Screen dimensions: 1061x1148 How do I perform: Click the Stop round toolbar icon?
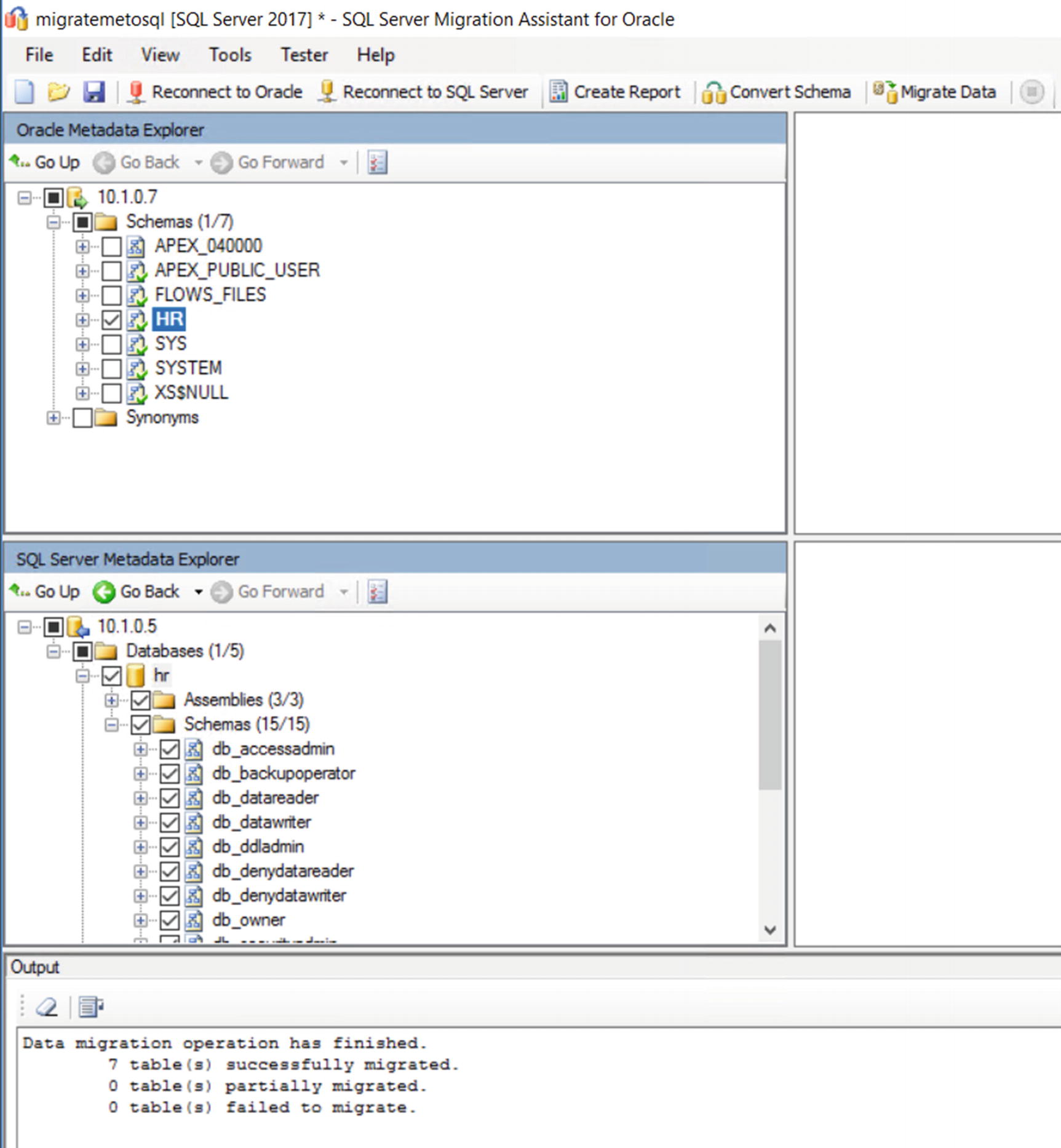pyautogui.click(x=1031, y=92)
